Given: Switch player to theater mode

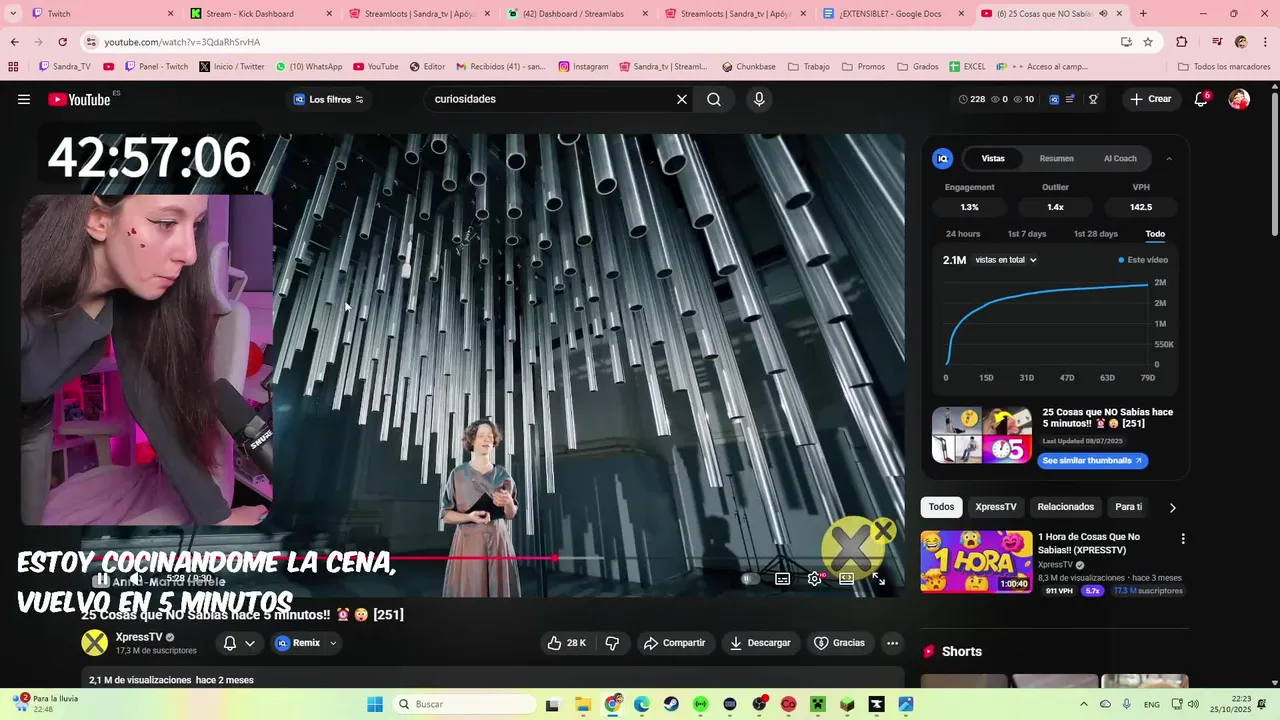Looking at the screenshot, I should click(847, 578).
